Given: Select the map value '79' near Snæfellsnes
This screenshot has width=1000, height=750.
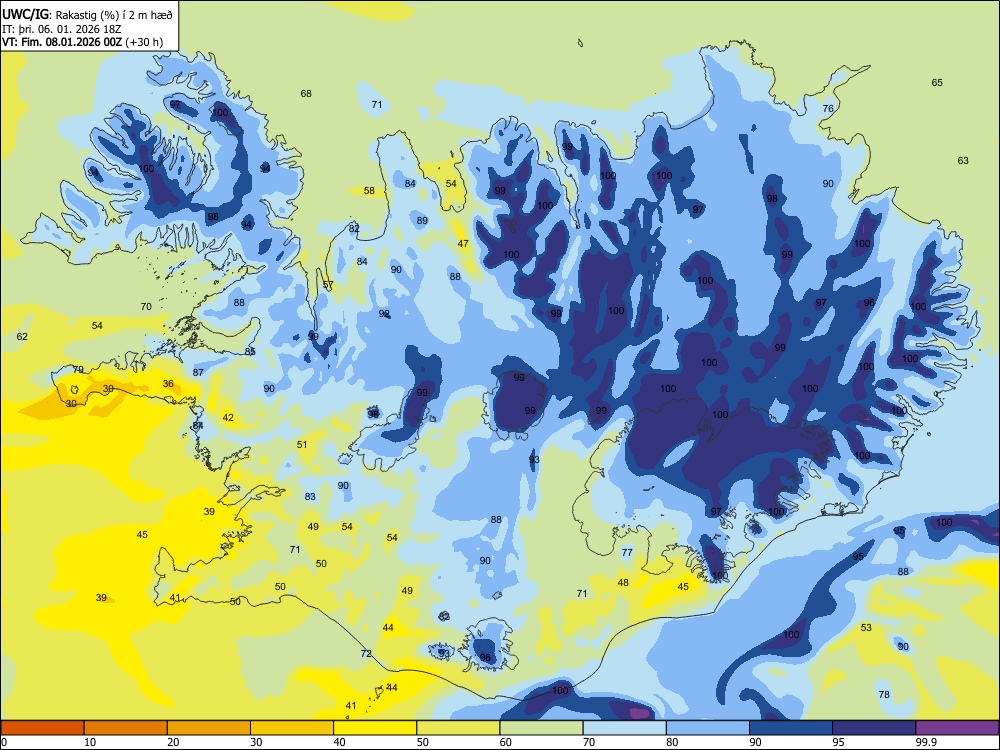Looking at the screenshot, I should coord(78,370).
